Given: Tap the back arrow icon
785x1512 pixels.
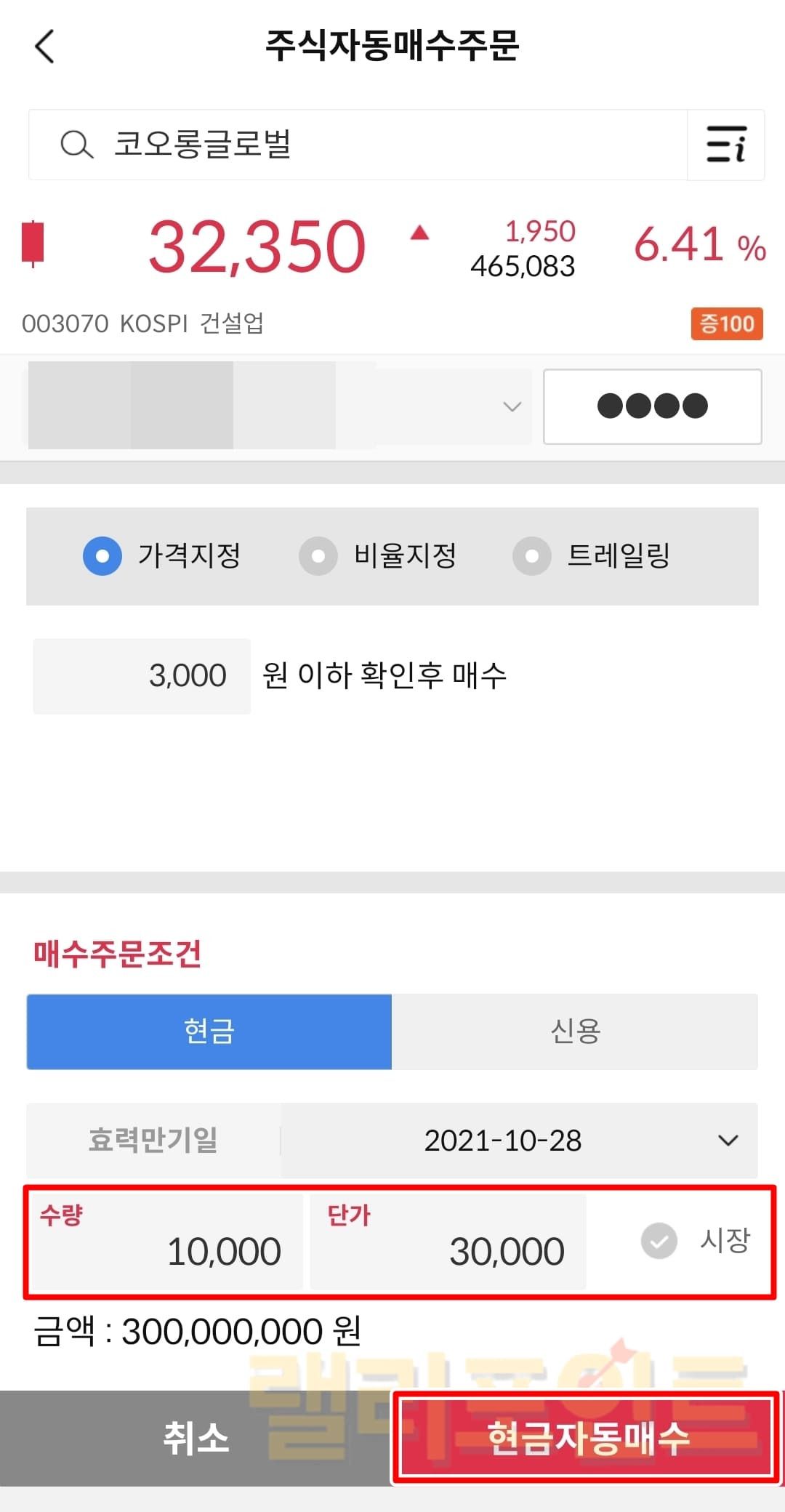Looking at the screenshot, I should pyautogui.click(x=45, y=47).
